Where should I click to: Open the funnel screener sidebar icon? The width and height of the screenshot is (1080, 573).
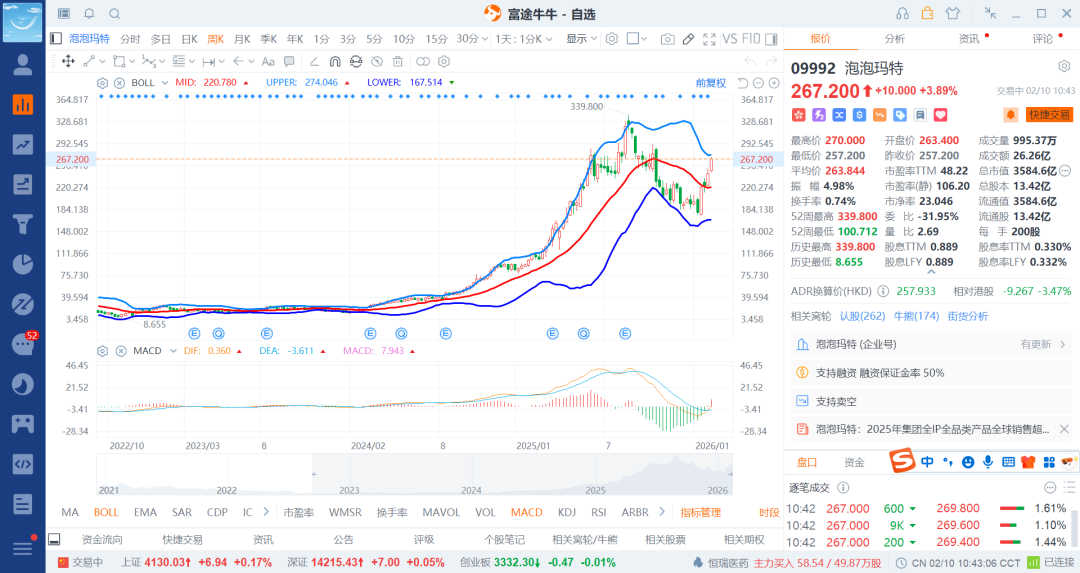[23, 225]
